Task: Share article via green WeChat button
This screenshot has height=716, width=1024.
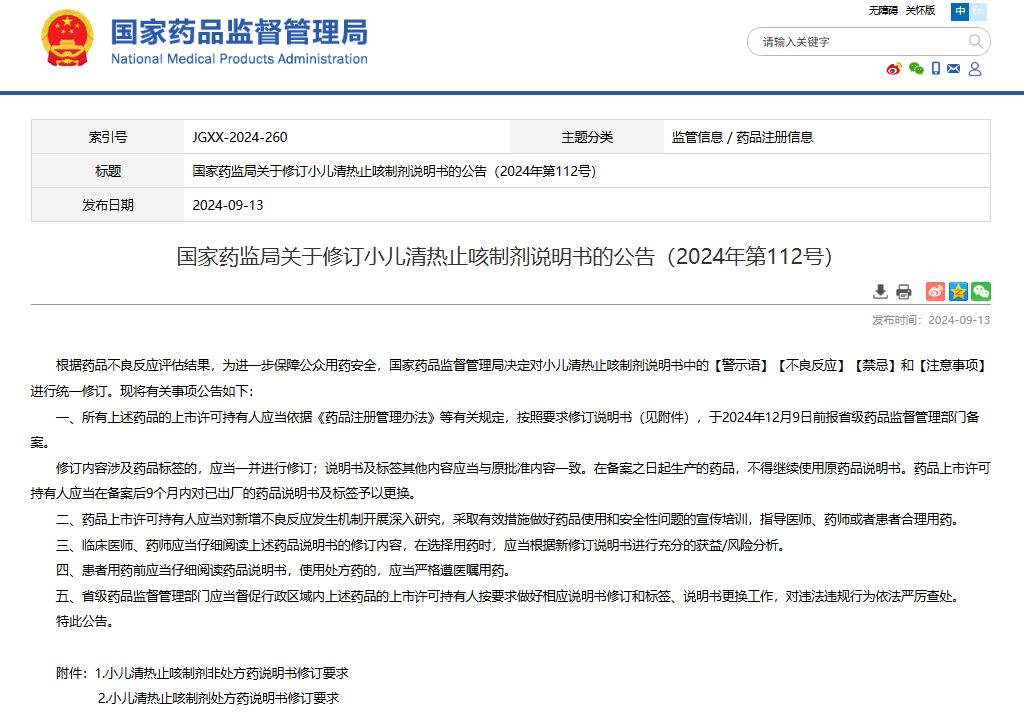Action: (x=981, y=291)
